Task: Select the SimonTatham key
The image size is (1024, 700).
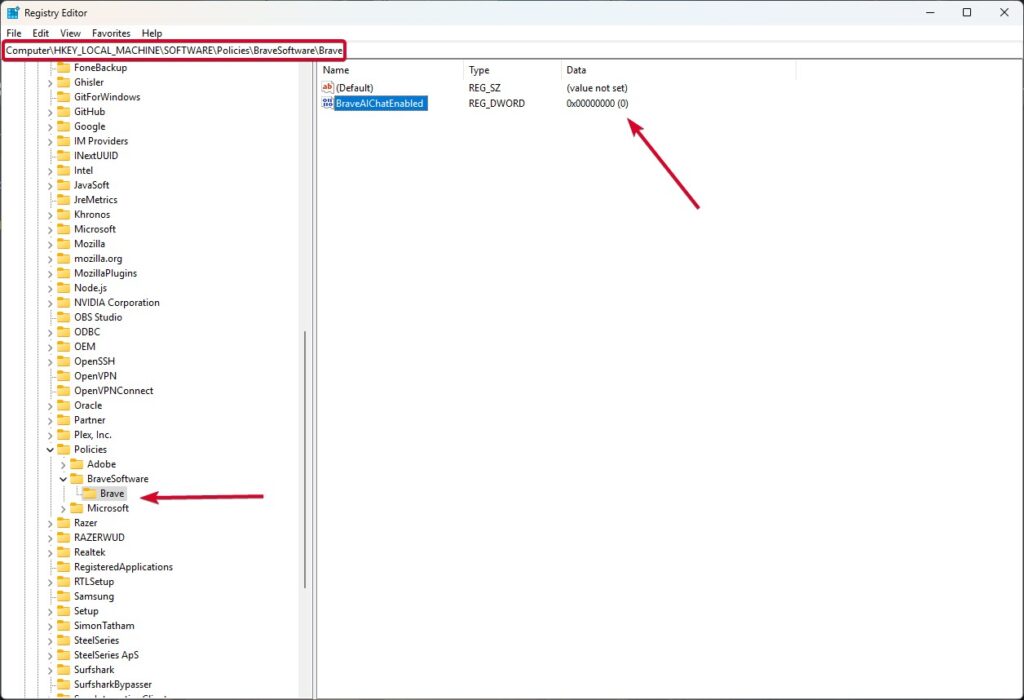Action: (104, 626)
